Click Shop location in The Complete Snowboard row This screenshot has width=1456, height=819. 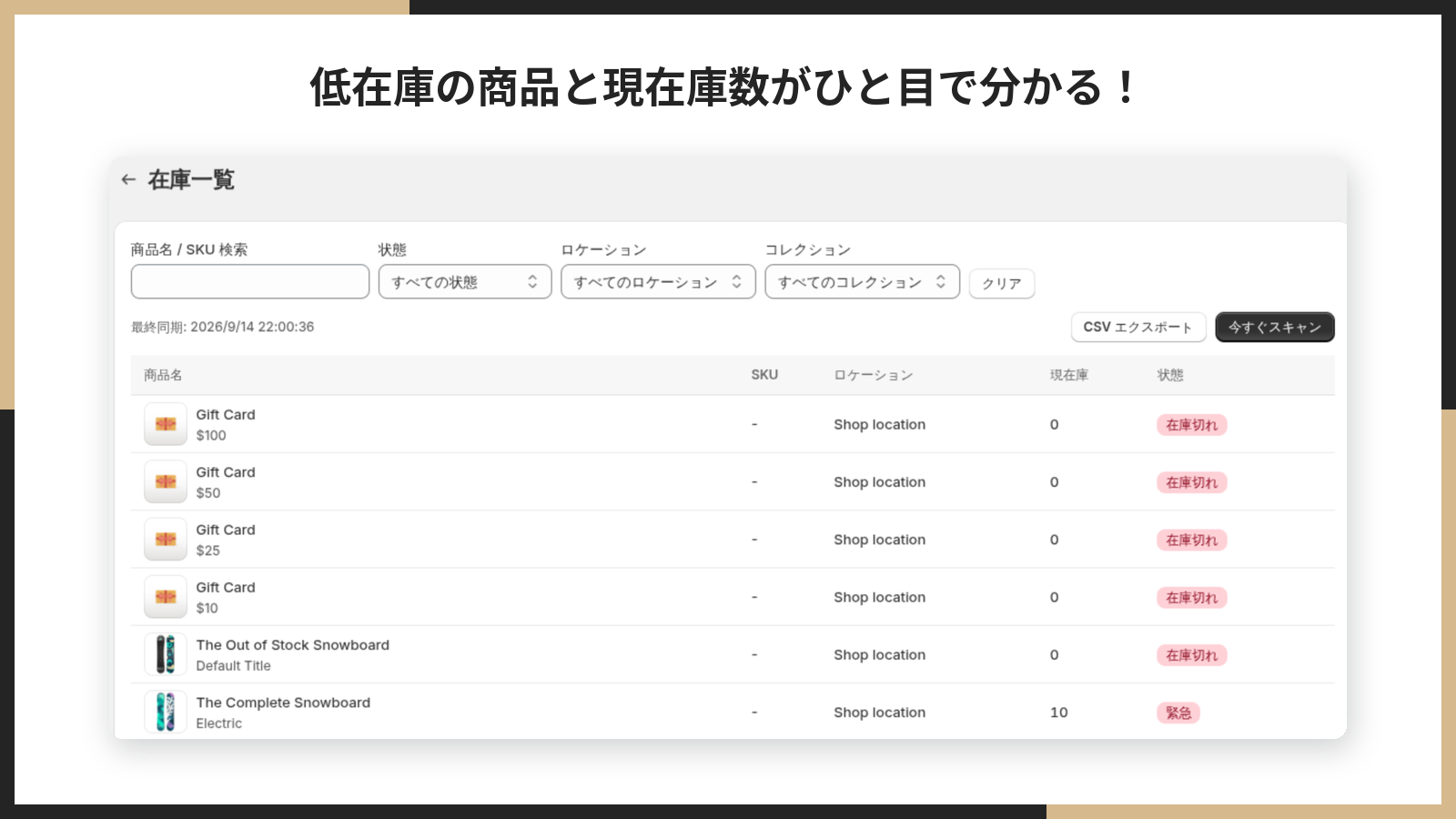click(880, 713)
